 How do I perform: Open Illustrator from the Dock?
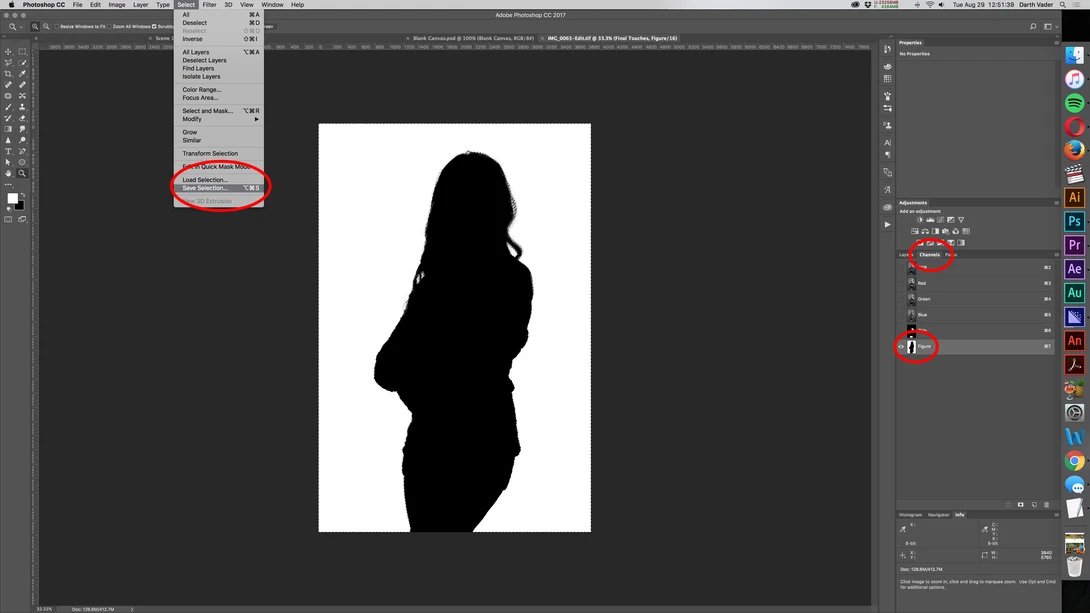pyautogui.click(x=1074, y=197)
